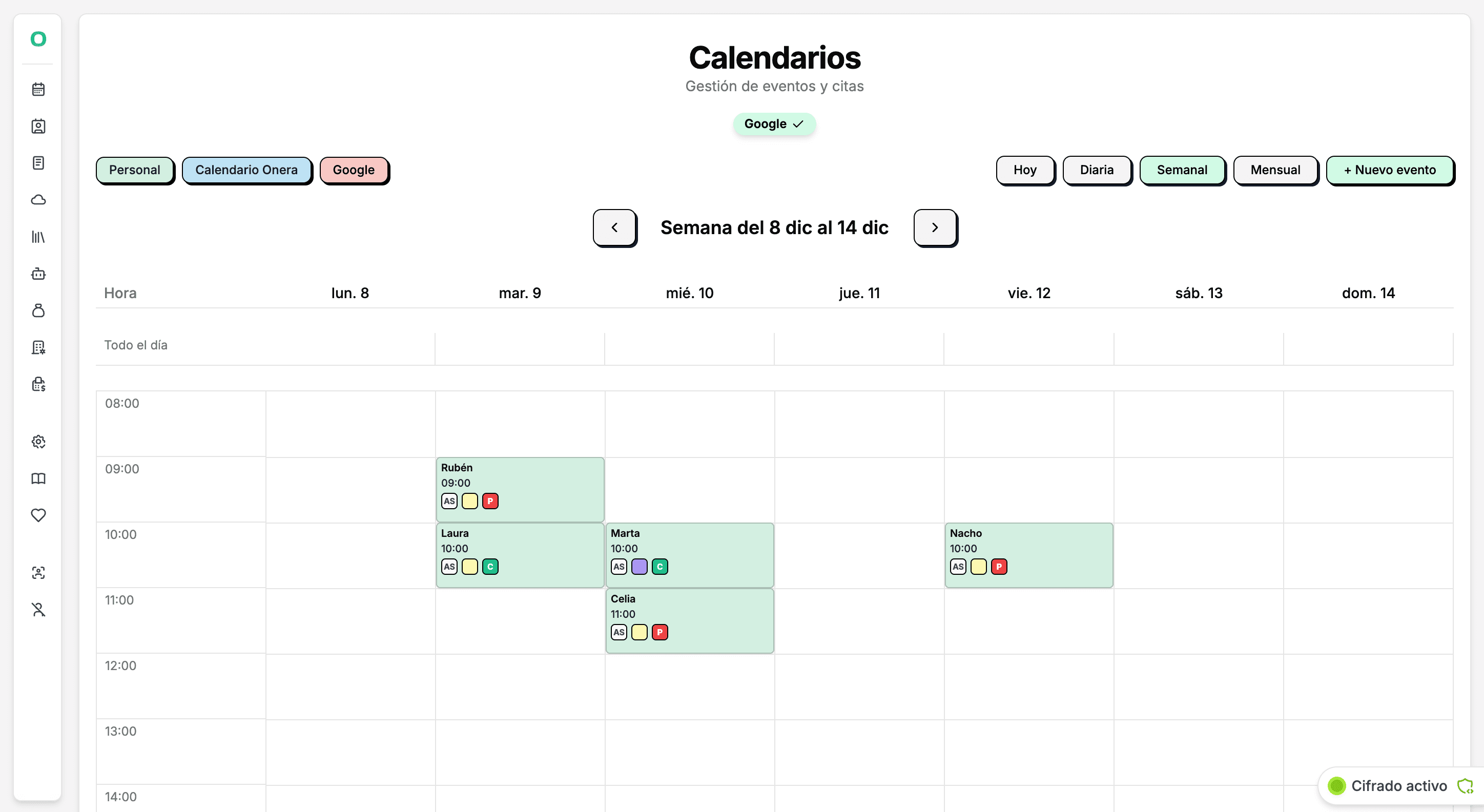1484x812 pixels.
Task: Open the Rubén event on Tuesday
Action: point(519,489)
